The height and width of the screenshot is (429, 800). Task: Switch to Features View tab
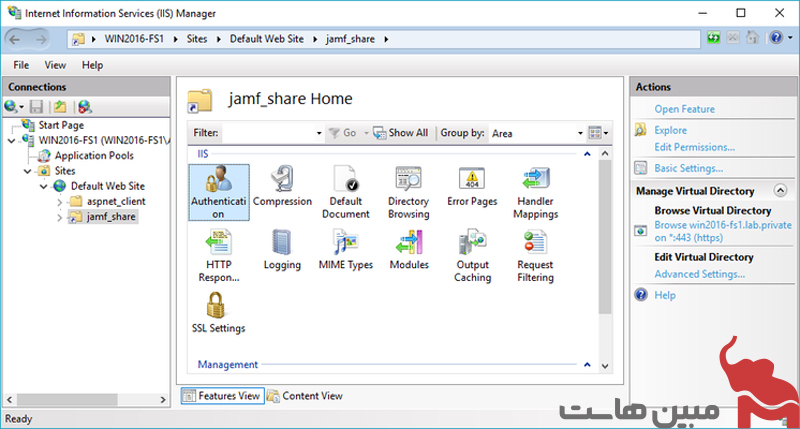222,396
